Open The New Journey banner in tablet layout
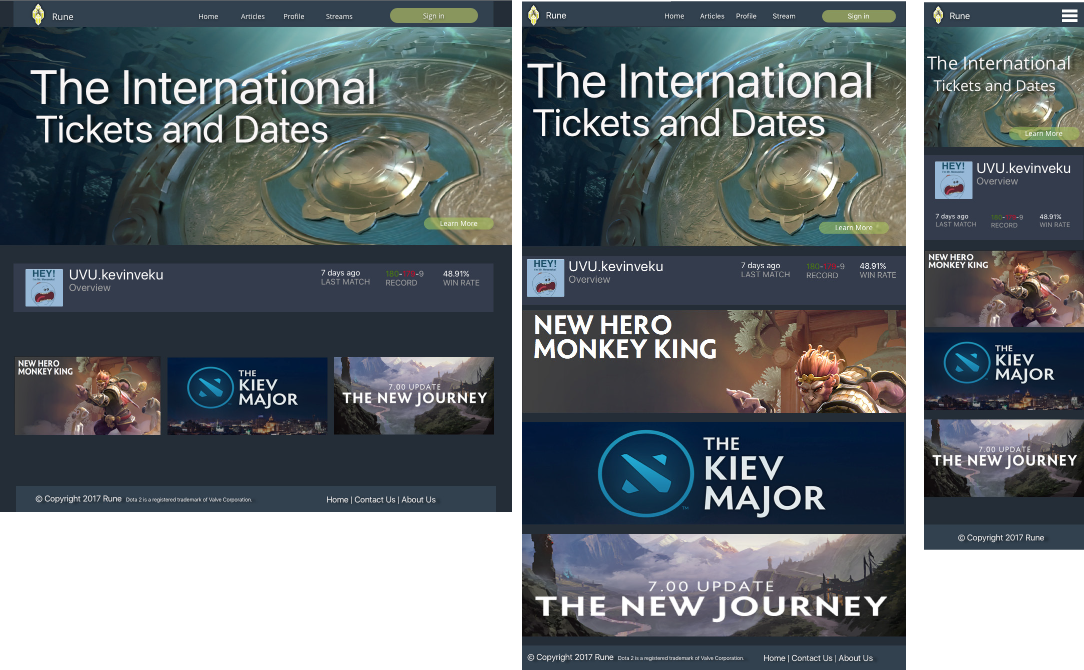Viewport: 1084px width, 670px height. (x=714, y=586)
